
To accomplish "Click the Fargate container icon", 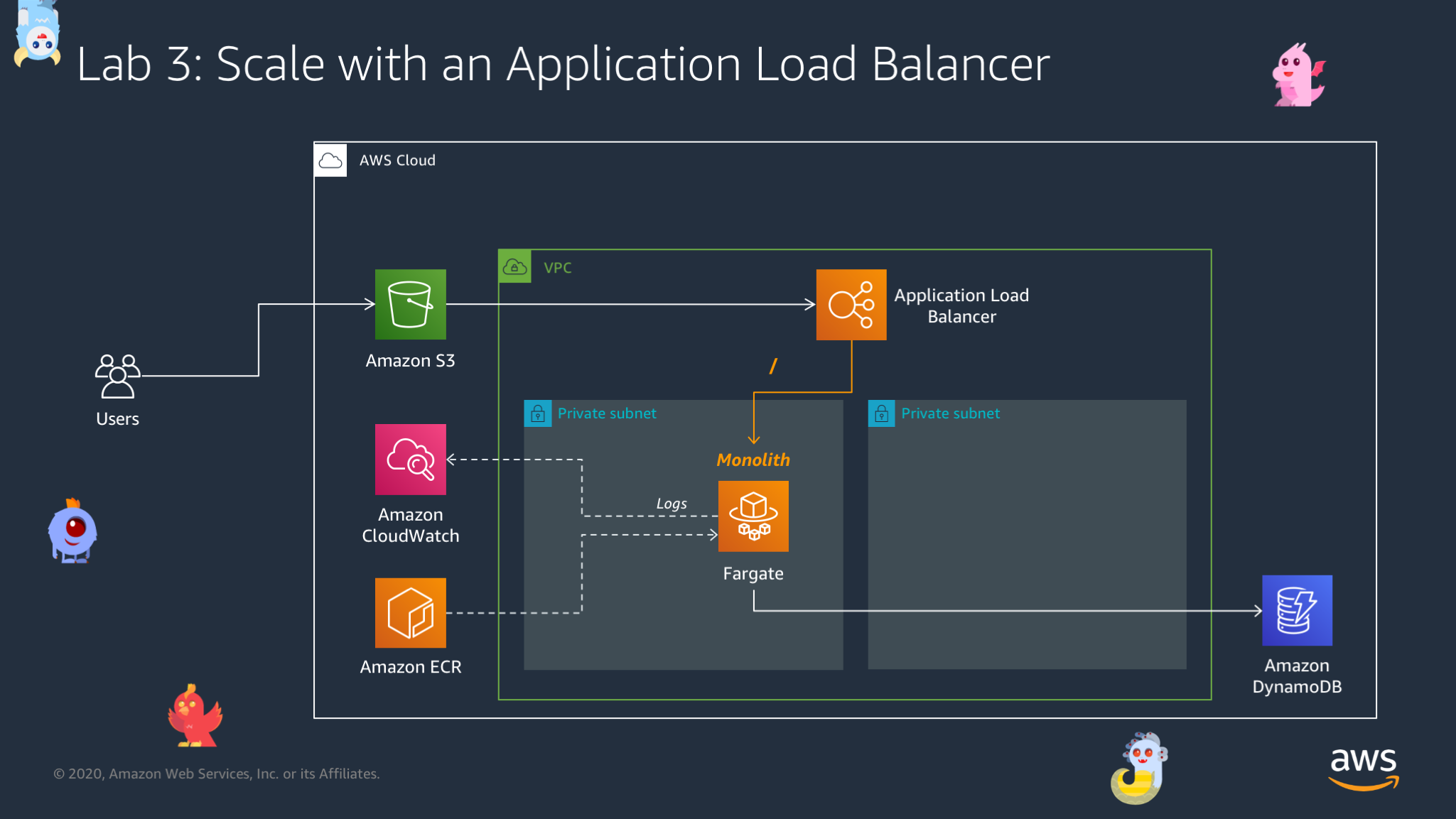I will (x=753, y=516).
